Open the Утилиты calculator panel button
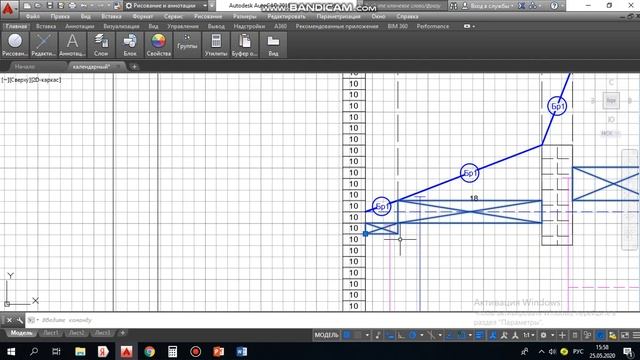 [x=216, y=44]
